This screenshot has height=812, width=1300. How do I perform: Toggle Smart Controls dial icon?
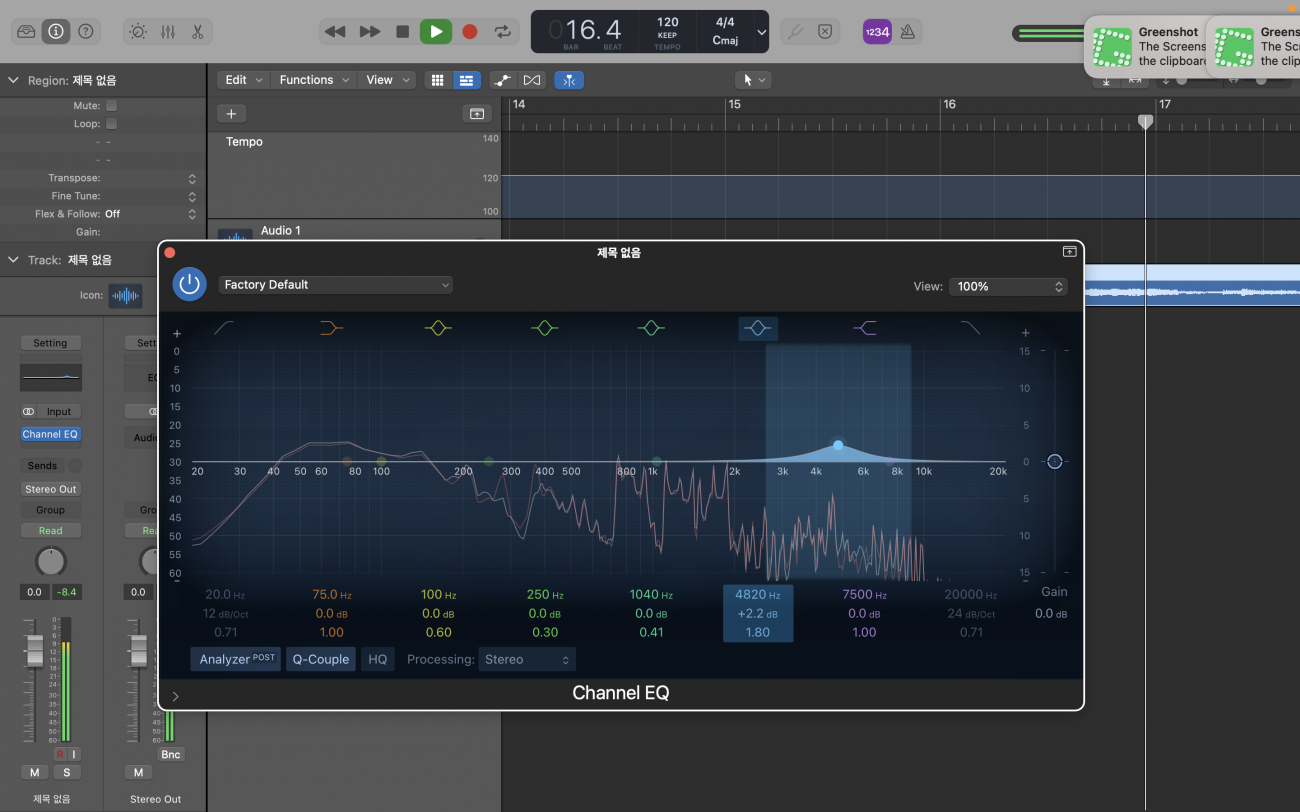point(138,31)
